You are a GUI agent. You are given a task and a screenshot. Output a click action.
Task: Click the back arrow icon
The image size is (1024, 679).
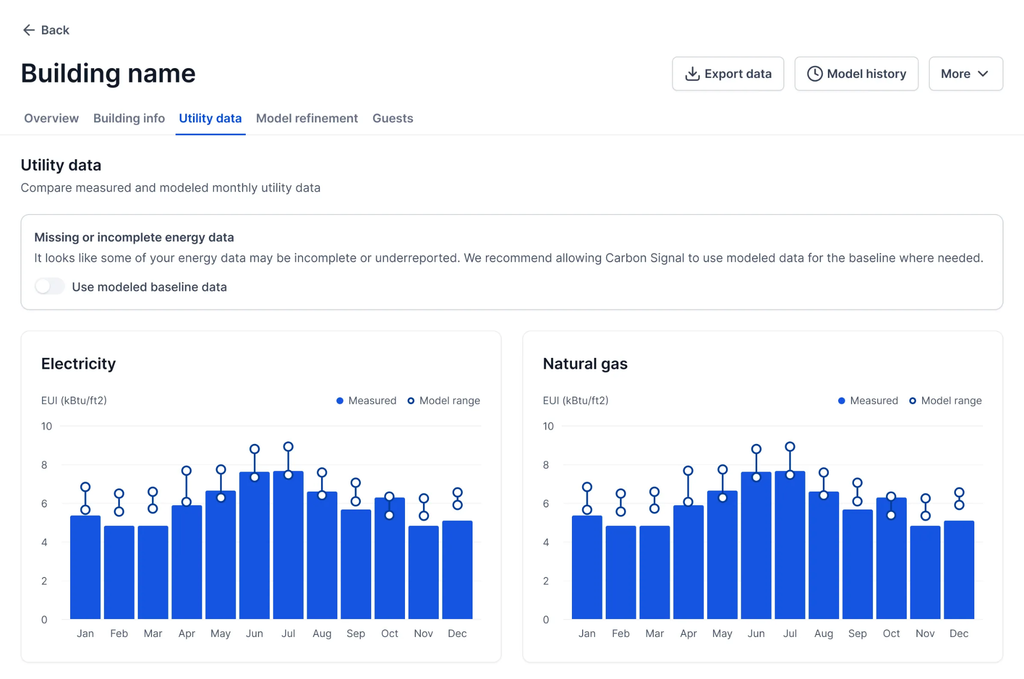pos(28,30)
